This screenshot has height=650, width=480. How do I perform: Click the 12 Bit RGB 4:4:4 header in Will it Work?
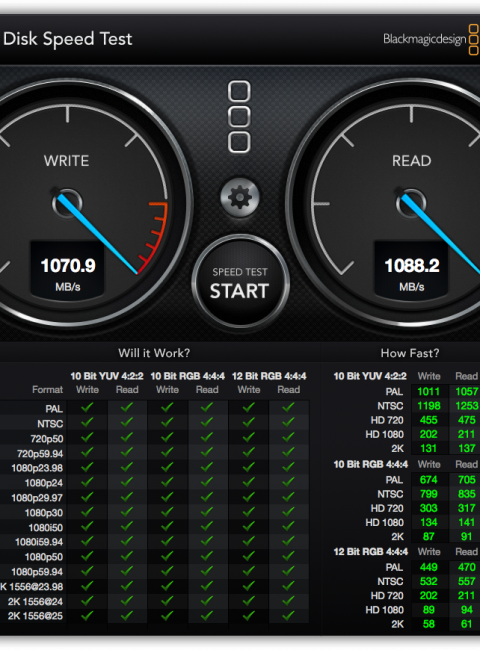click(x=269, y=376)
